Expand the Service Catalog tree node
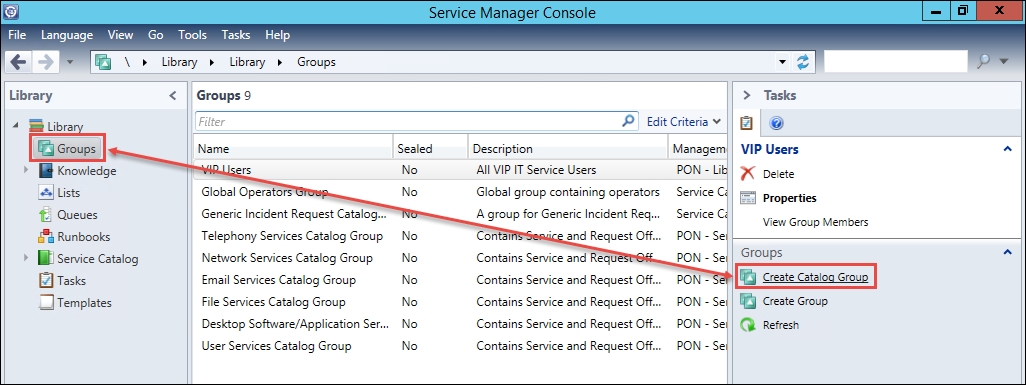Viewport: 1026px width, 385px height. (x=26, y=258)
